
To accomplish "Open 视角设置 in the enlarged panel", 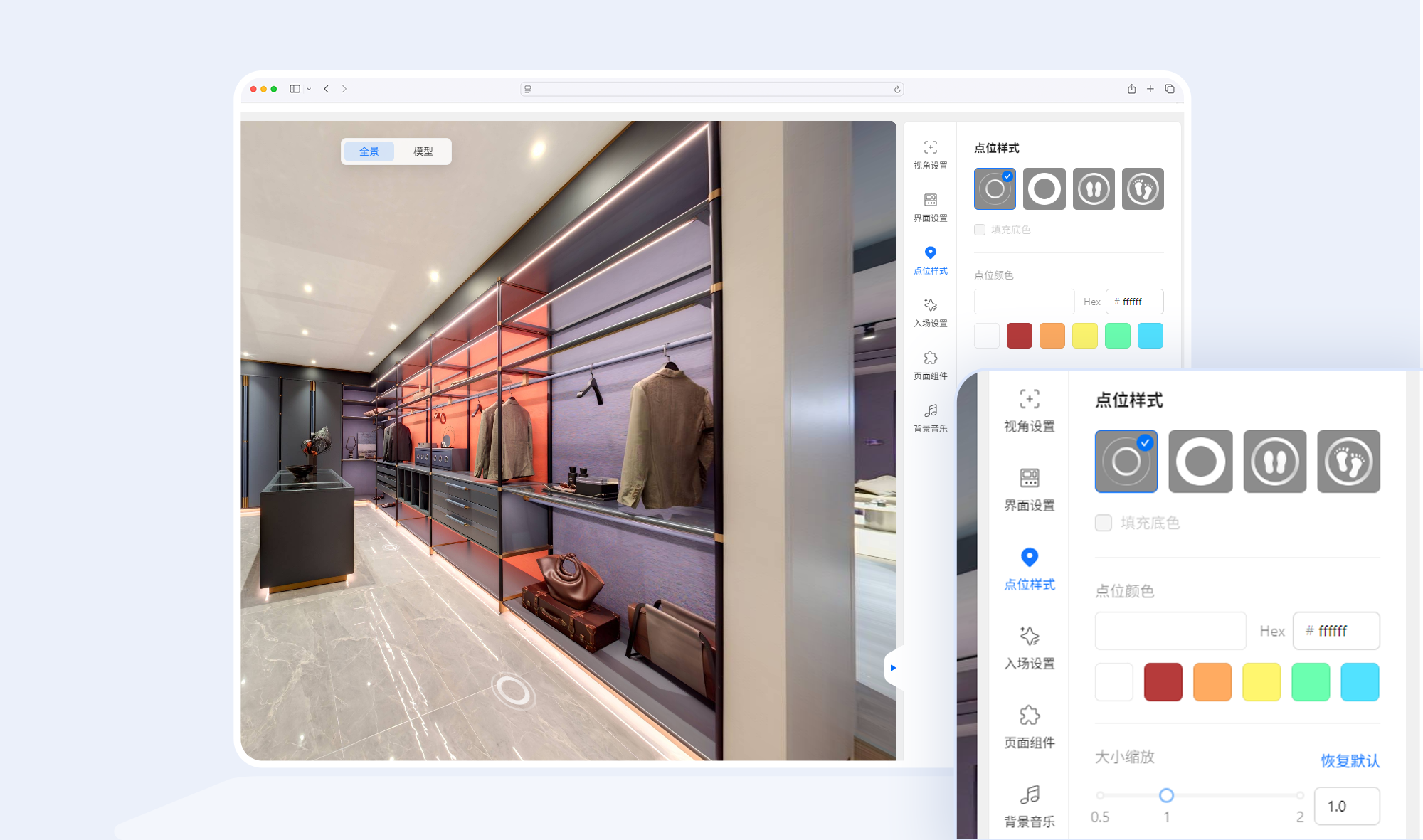I will click(1029, 410).
